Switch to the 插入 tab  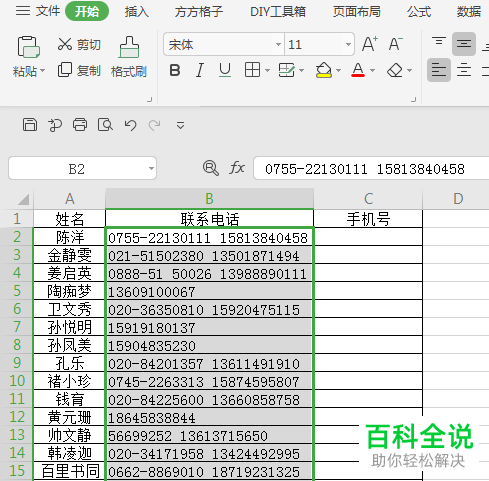click(137, 12)
